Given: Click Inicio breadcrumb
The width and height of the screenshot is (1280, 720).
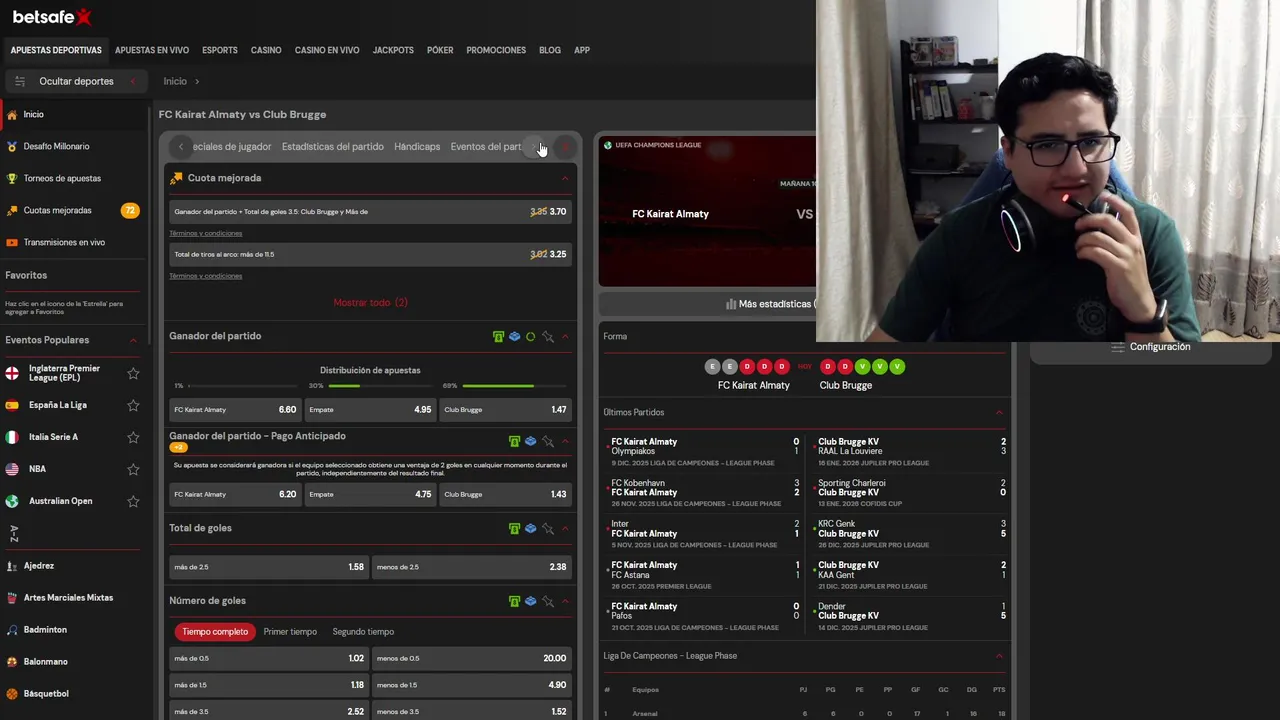Looking at the screenshot, I should click(x=175, y=82).
